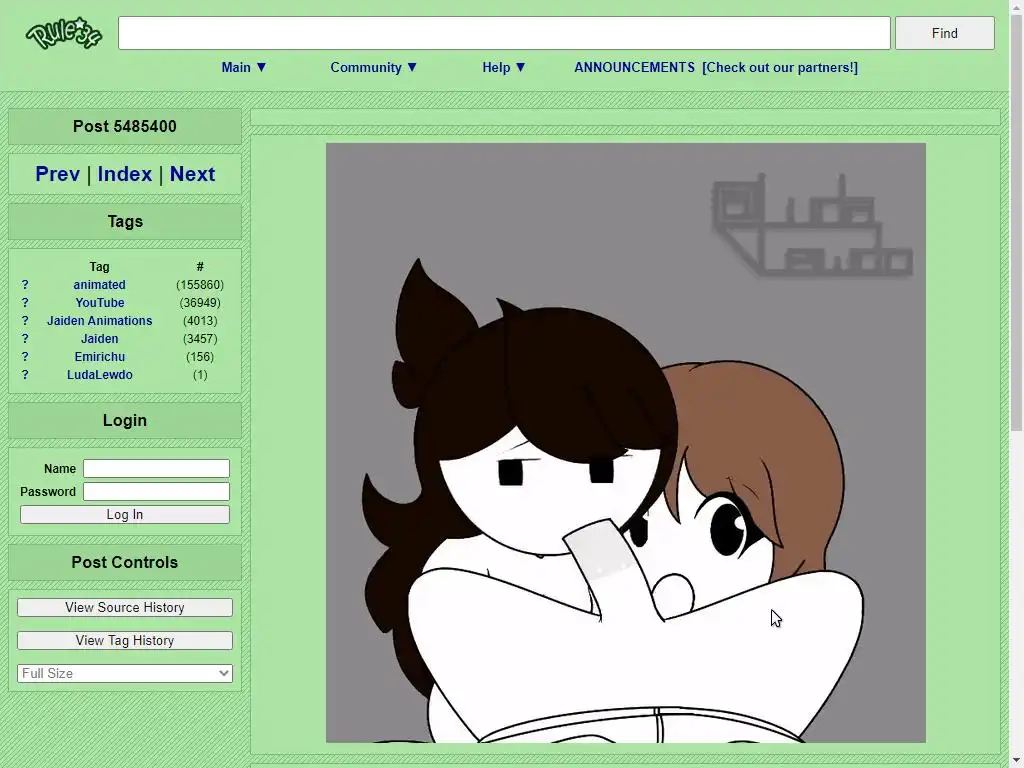Expand the Full Size dropdown
The image size is (1024, 768).
125,673
